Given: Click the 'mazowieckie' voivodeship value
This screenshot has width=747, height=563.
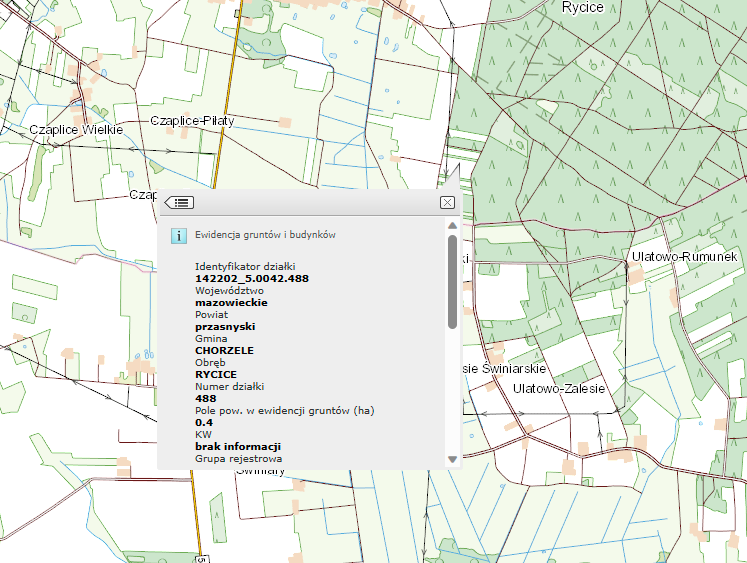Looking at the screenshot, I should pos(231,301).
